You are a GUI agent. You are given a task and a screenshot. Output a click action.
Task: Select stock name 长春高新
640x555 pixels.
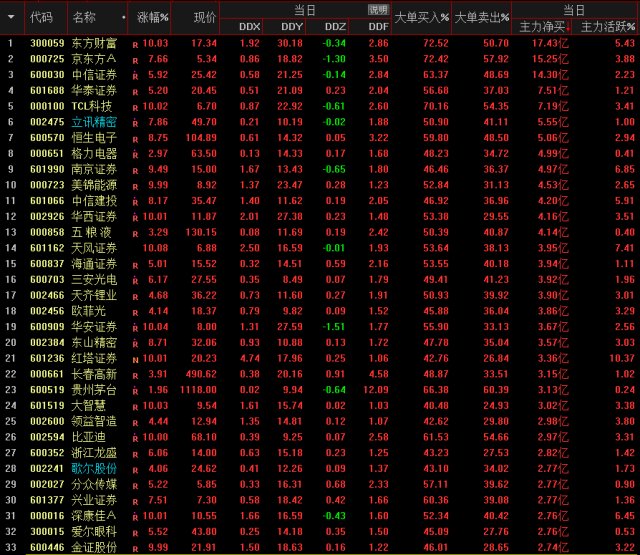pos(94,374)
